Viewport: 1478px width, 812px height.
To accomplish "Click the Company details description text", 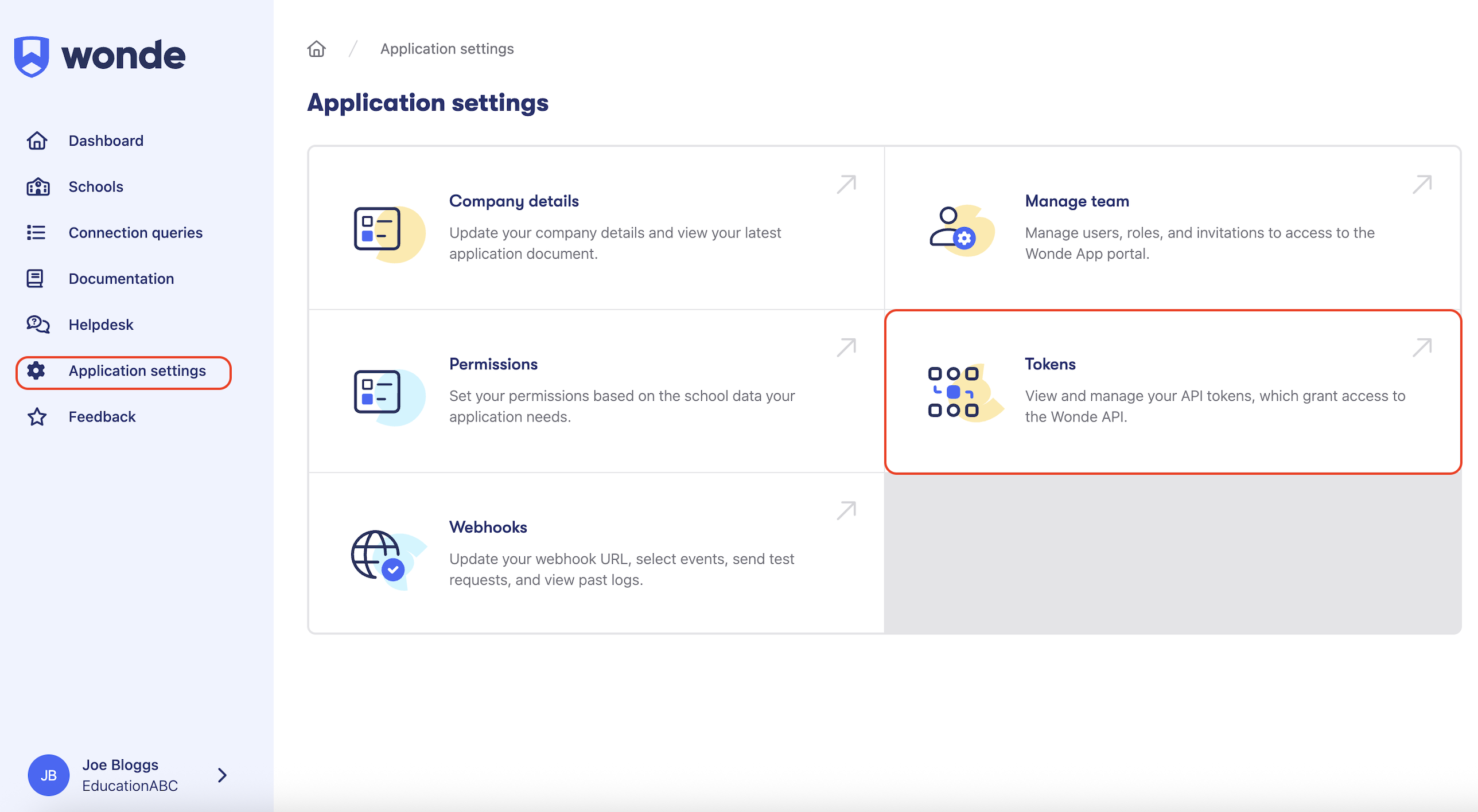I will tap(615, 243).
